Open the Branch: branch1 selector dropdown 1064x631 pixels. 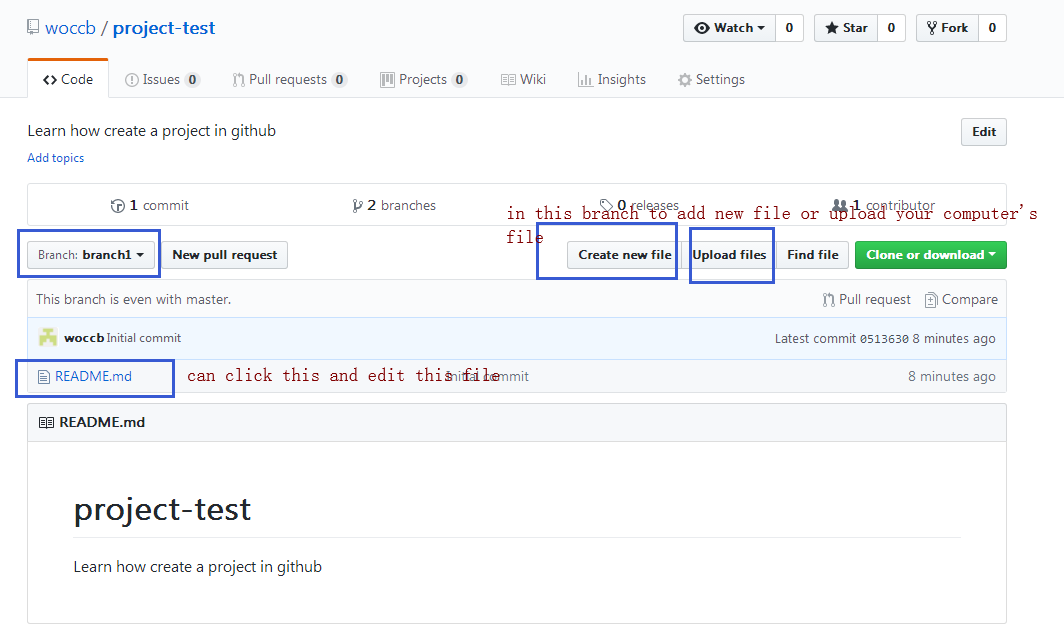point(91,254)
